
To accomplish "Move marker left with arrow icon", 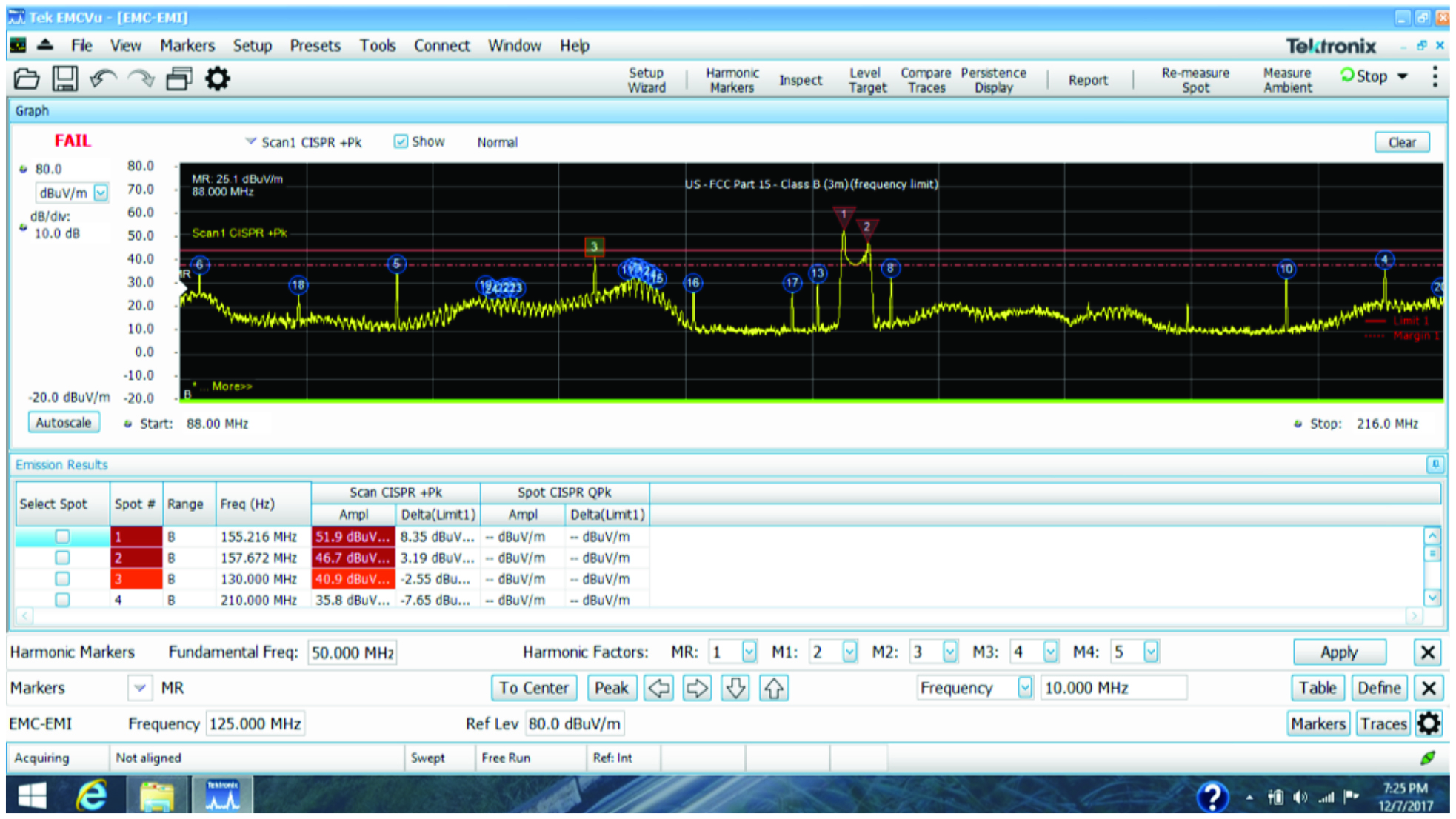I will (658, 689).
